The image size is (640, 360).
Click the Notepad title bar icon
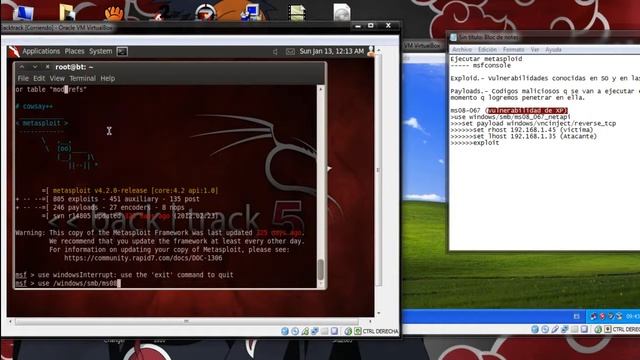[x=453, y=37]
